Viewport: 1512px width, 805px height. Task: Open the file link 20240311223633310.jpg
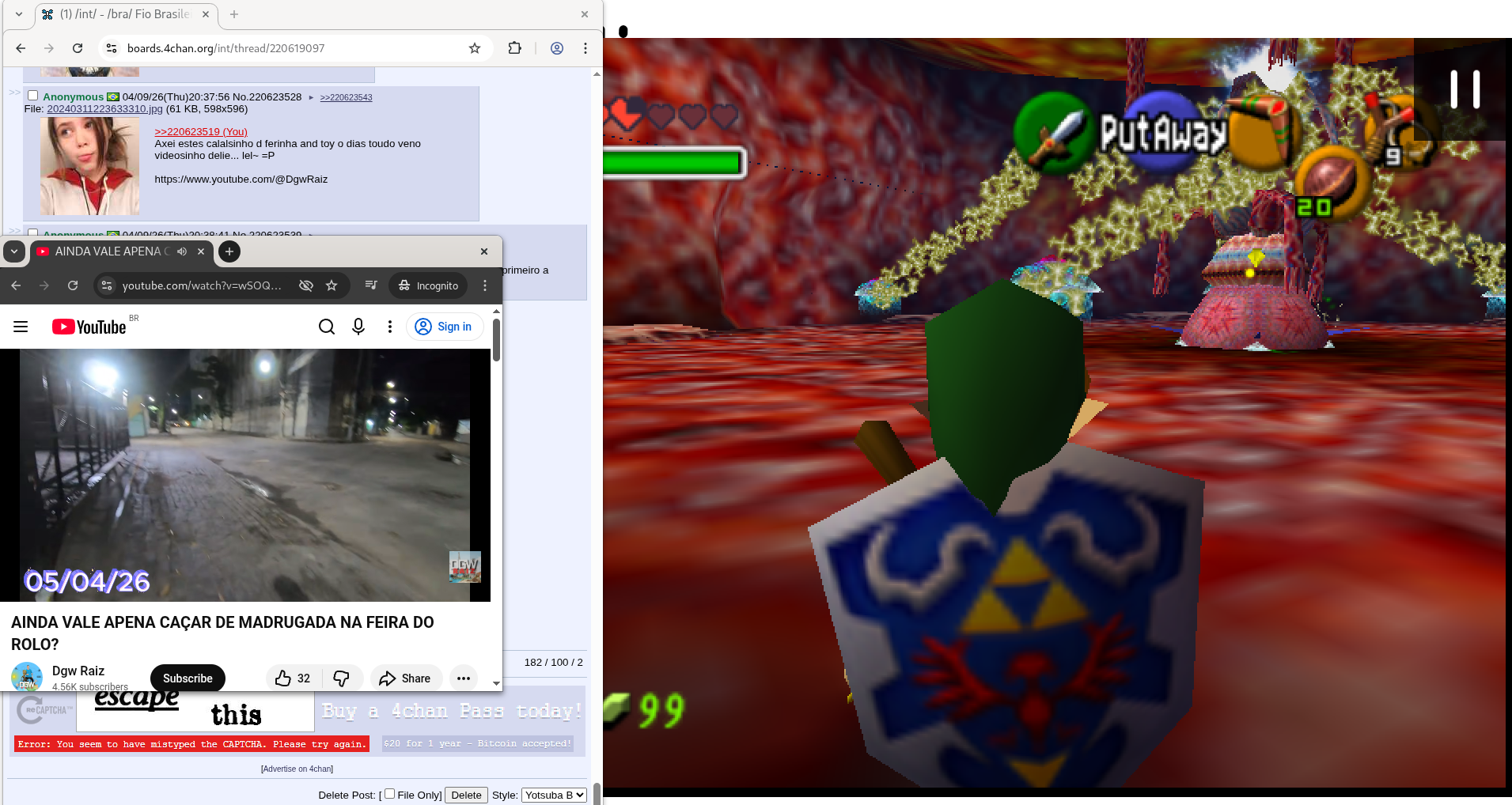[104, 109]
